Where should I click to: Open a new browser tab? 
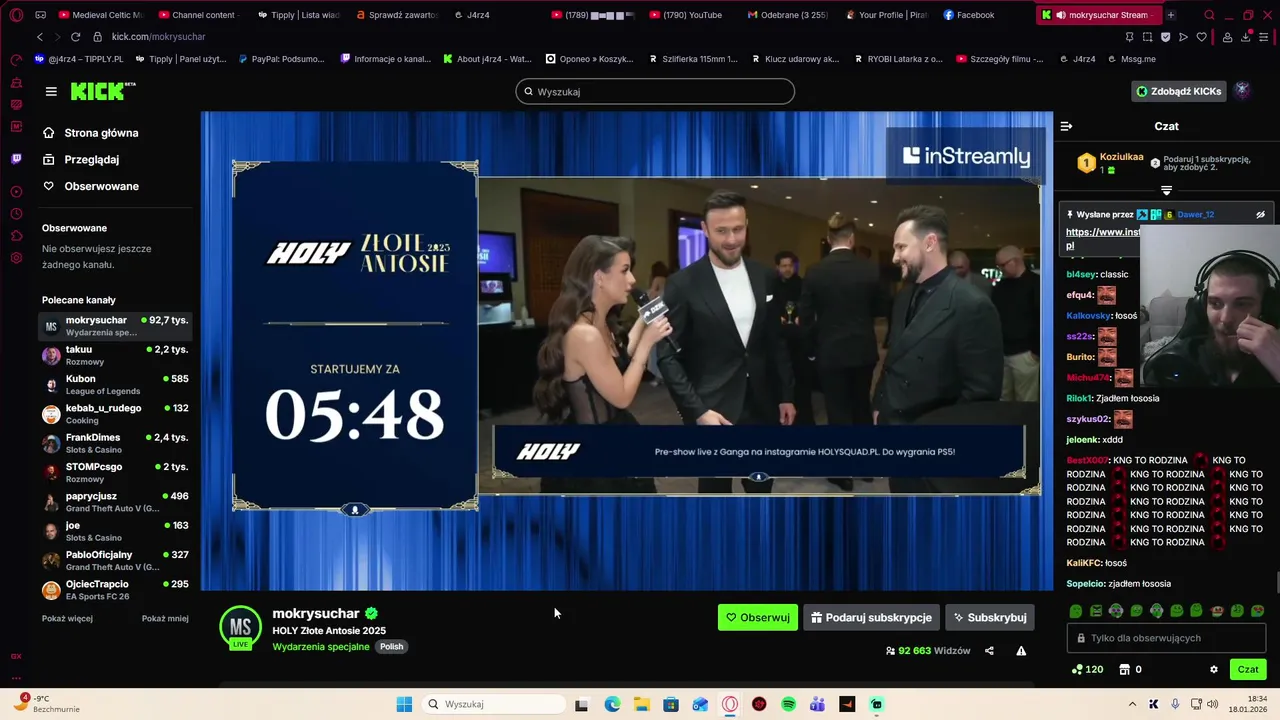click(1170, 15)
